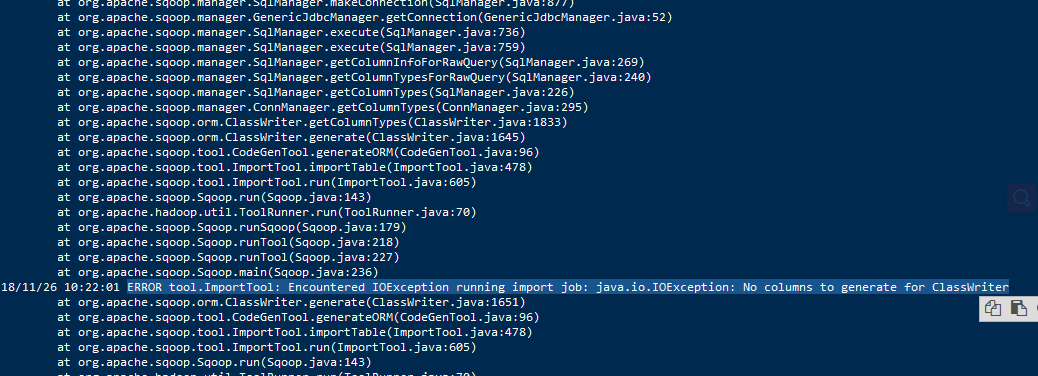
Task: Copy the selected text with copy icon
Action: pyautogui.click(x=992, y=308)
